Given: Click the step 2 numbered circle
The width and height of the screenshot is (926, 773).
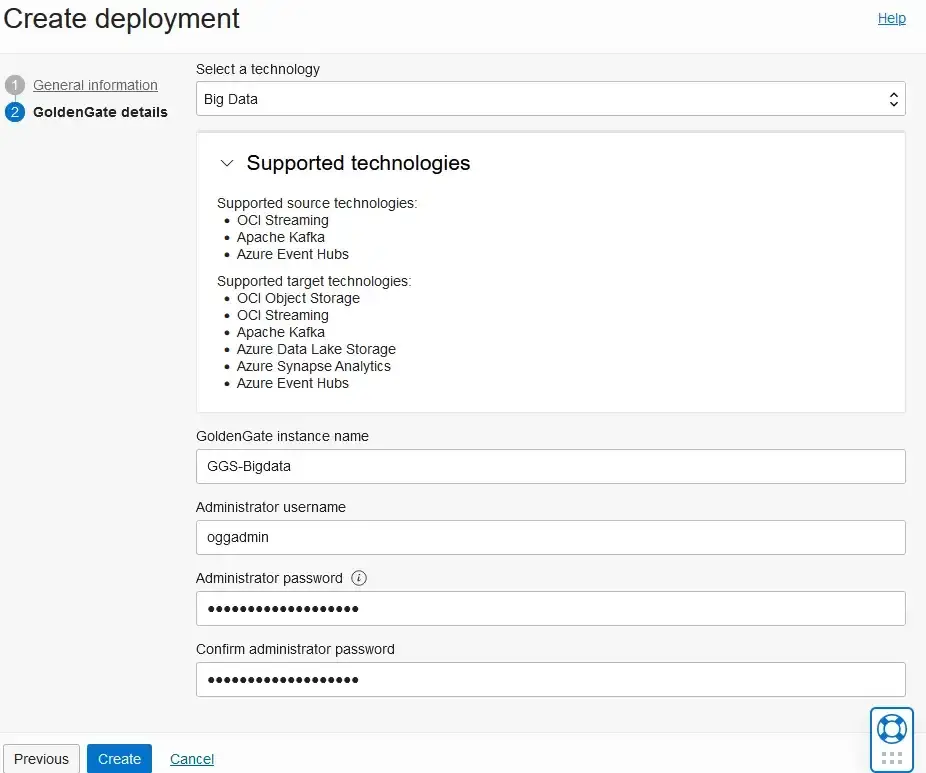Looking at the screenshot, I should (13, 112).
